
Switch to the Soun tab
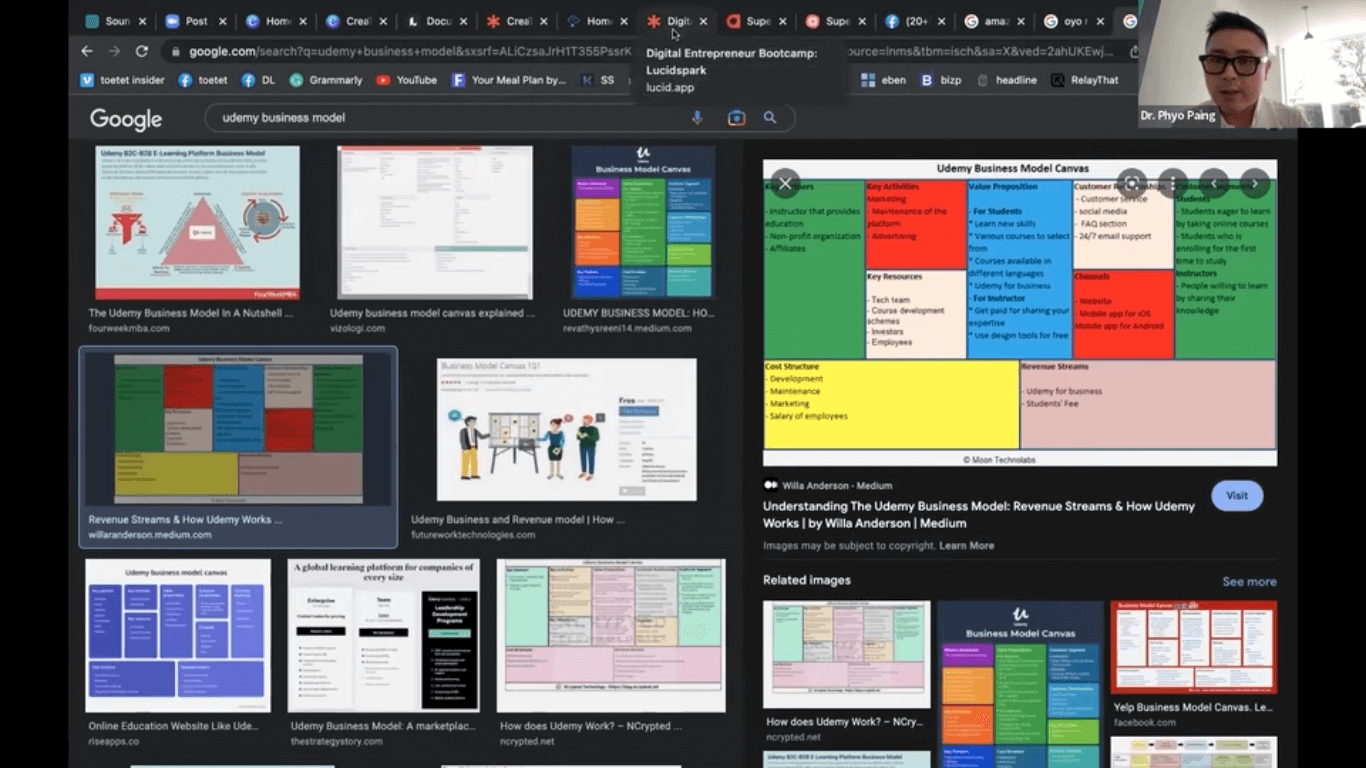click(x=116, y=21)
